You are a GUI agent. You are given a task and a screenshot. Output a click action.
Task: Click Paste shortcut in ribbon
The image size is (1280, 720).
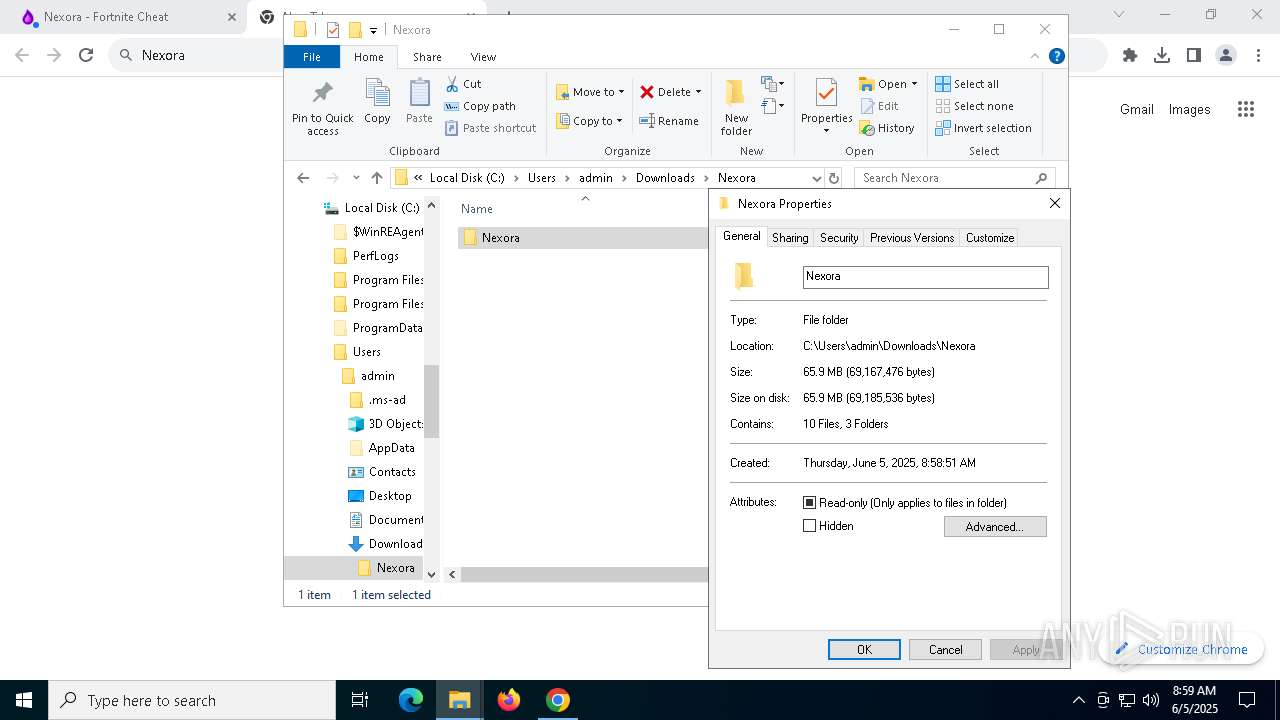tap(491, 128)
